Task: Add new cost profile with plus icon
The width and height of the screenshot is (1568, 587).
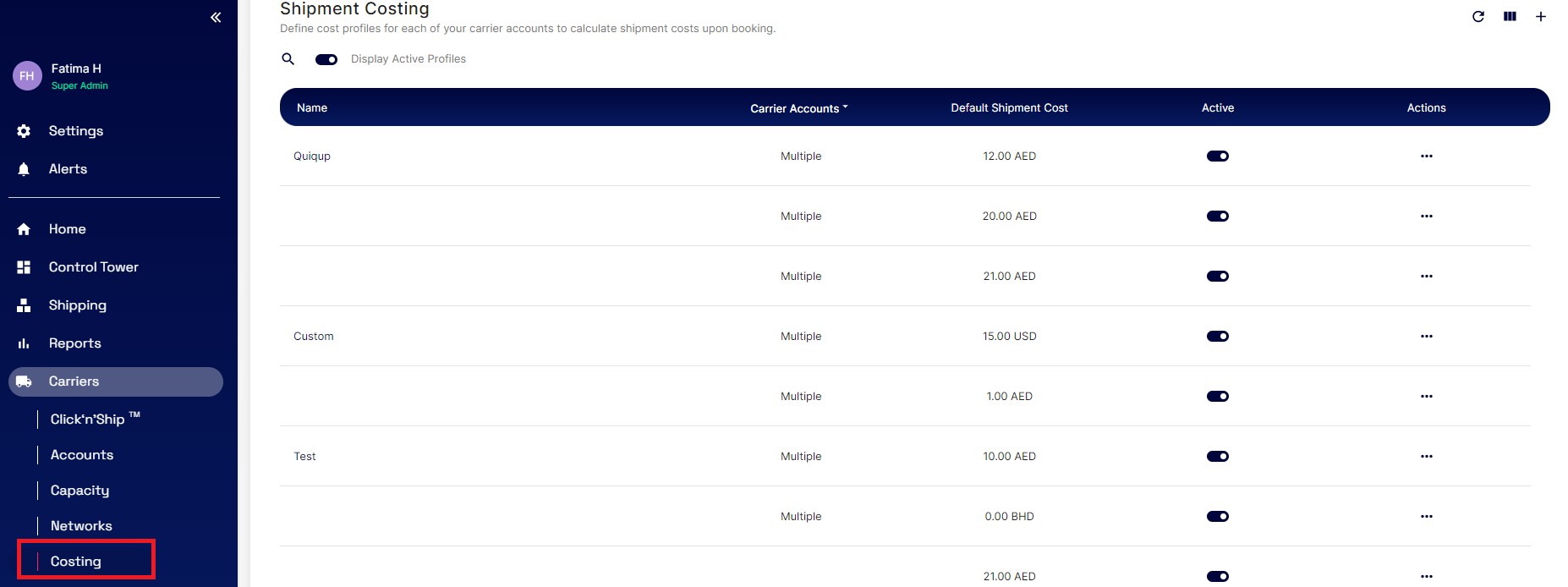Action: pos(1541,17)
